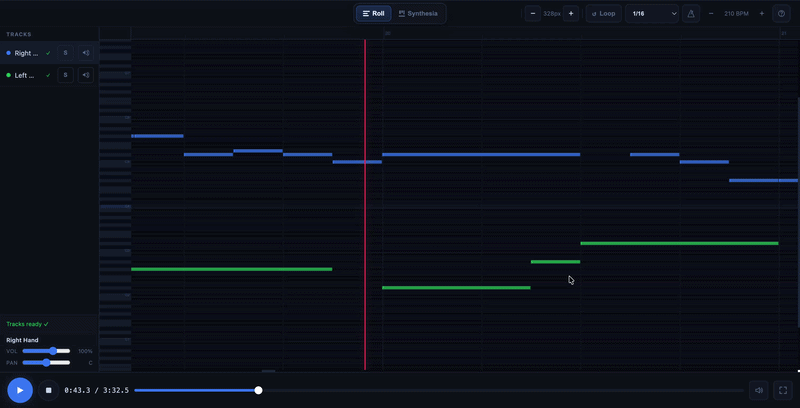The height and width of the screenshot is (408, 800).
Task: Mute the Left Hand track
Action: (x=86, y=75)
